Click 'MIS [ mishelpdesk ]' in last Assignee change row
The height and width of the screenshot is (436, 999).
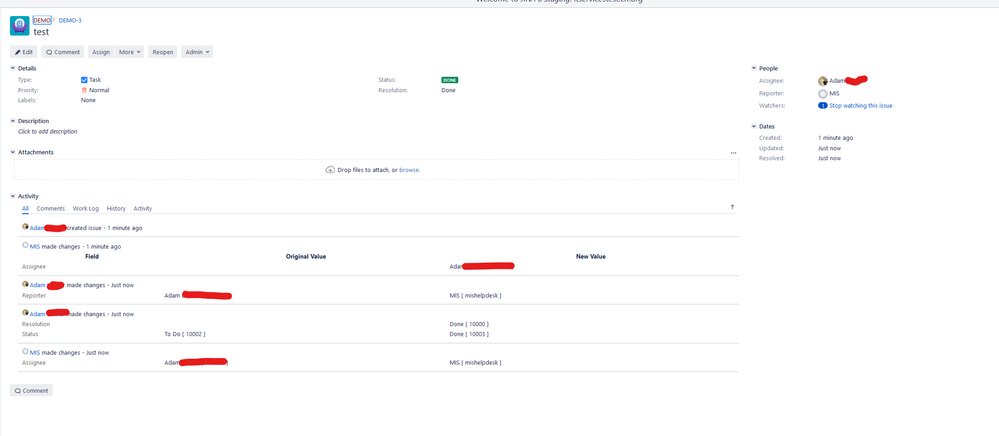coord(475,363)
